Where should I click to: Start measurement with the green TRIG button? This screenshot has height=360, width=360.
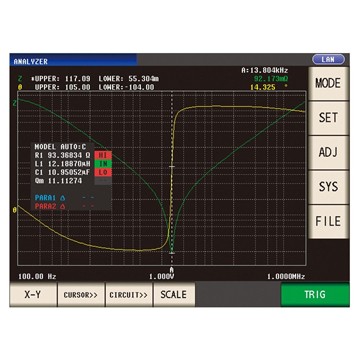315,295
